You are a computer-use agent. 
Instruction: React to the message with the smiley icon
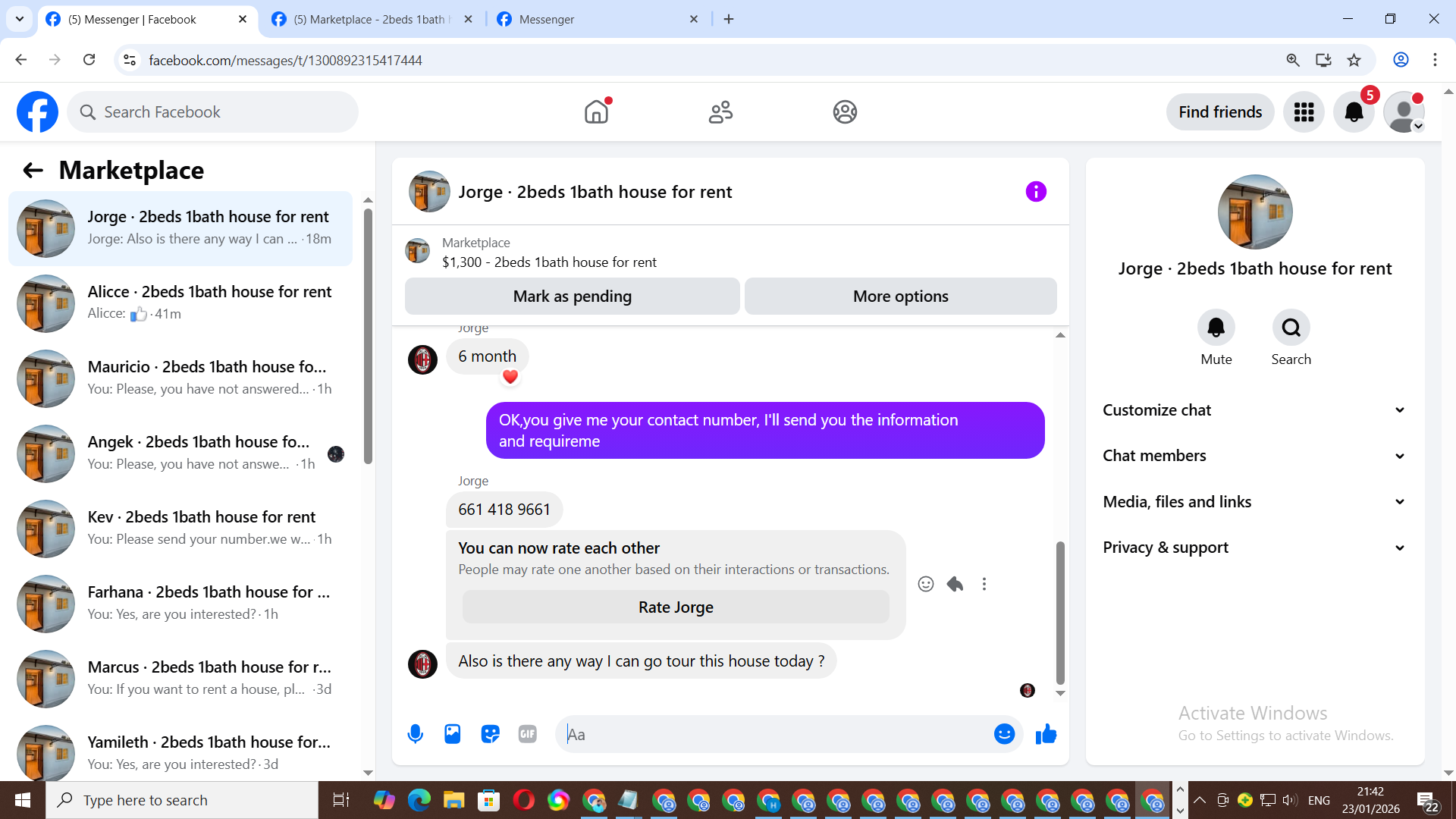925,584
